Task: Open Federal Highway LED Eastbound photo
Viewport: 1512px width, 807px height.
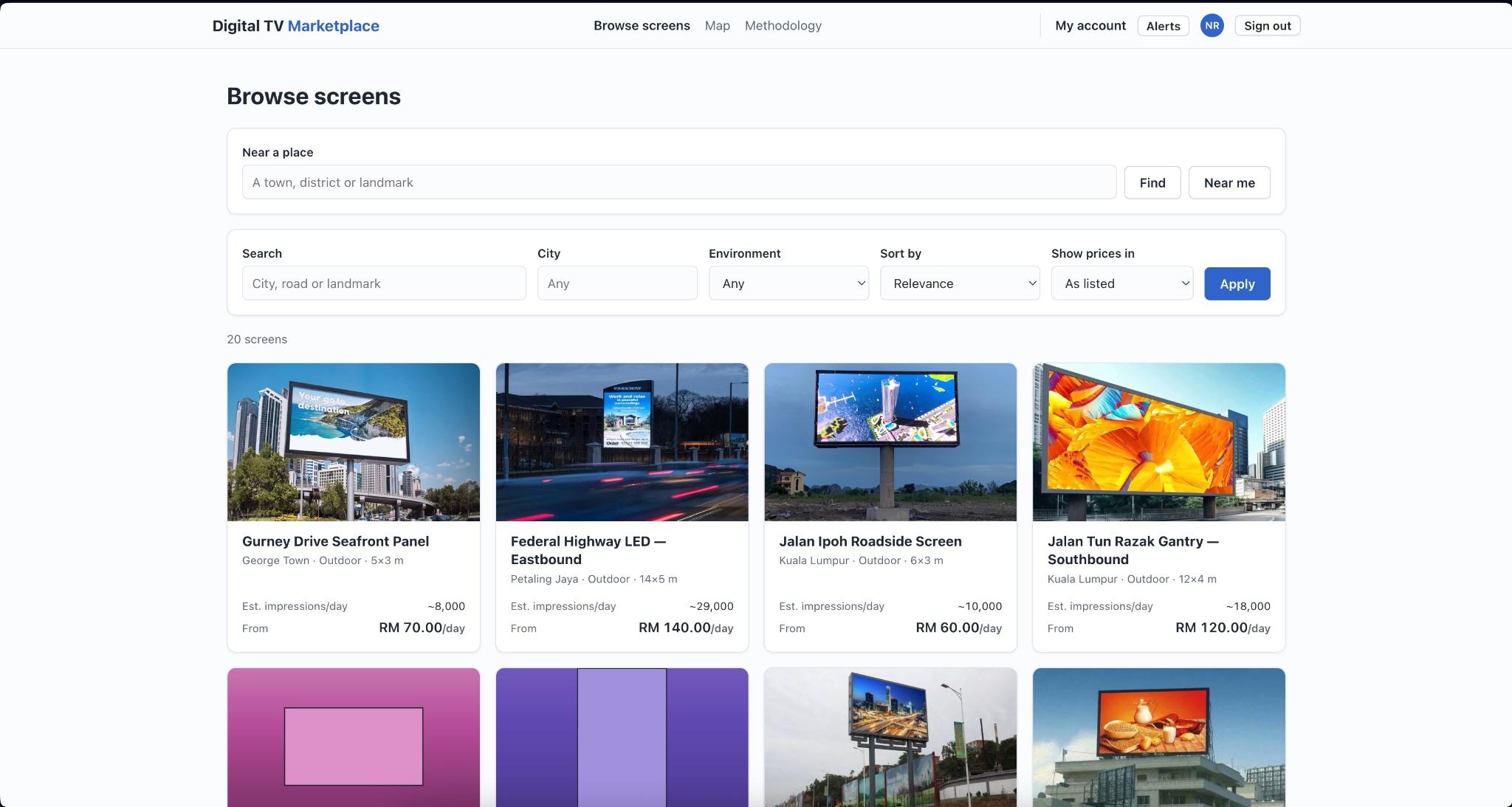Action: [x=622, y=442]
